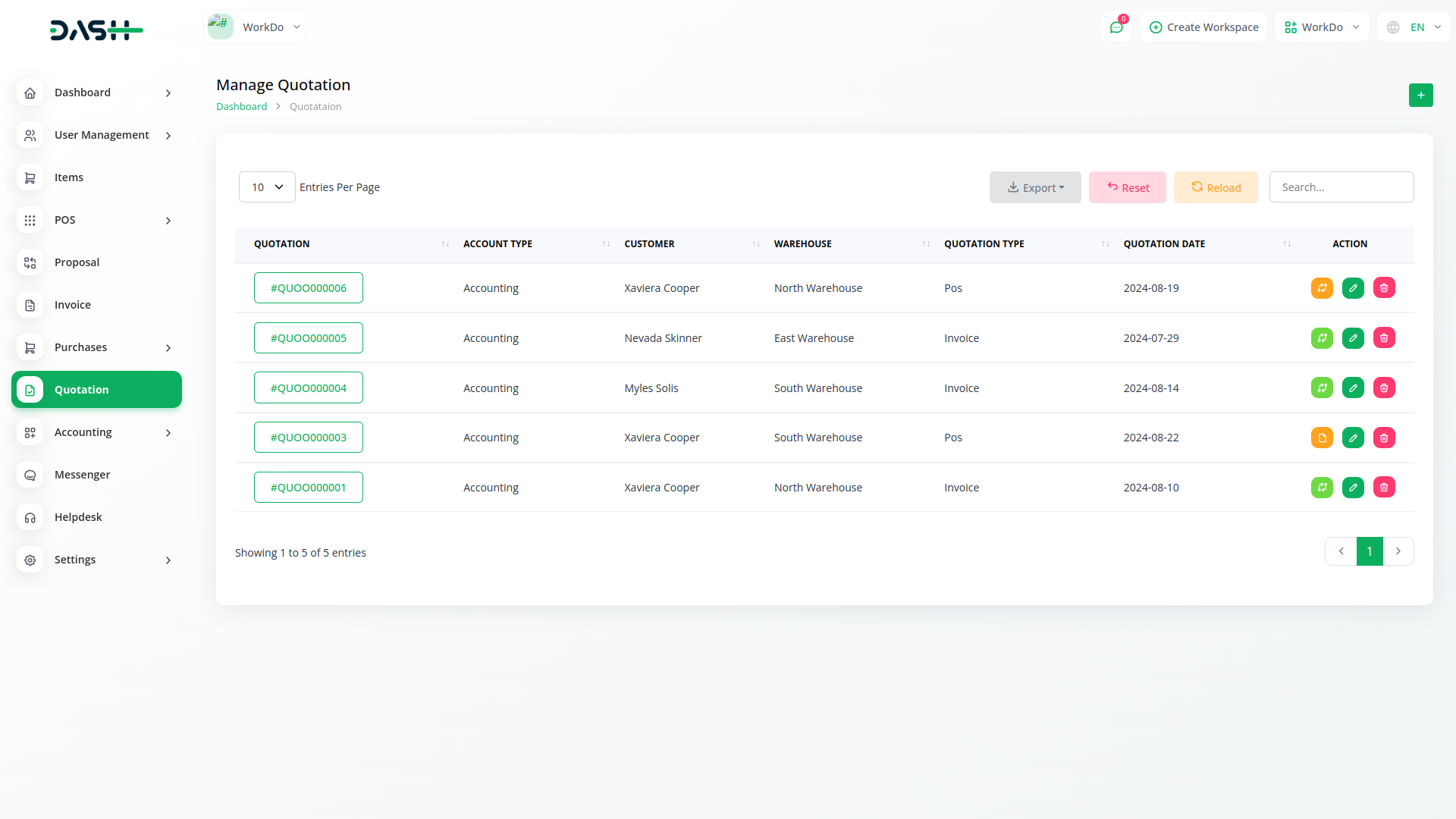Expand the EN language selector

[x=1415, y=27]
